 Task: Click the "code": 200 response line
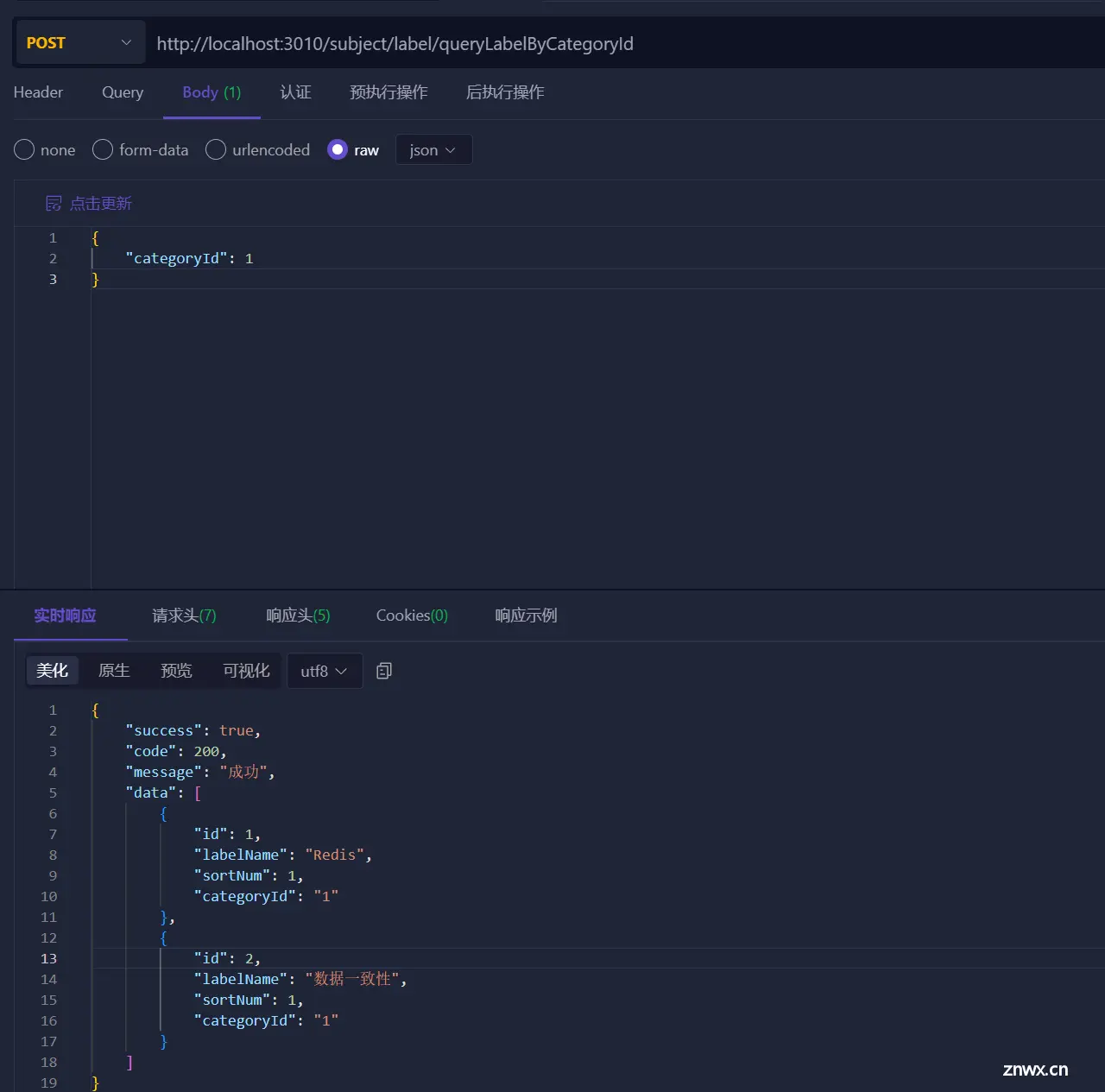pos(176,751)
